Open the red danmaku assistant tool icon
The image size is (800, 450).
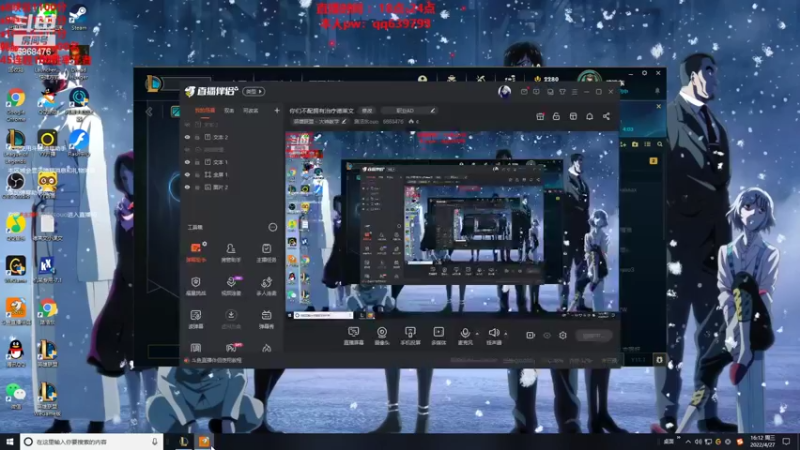tap(196, 248)
